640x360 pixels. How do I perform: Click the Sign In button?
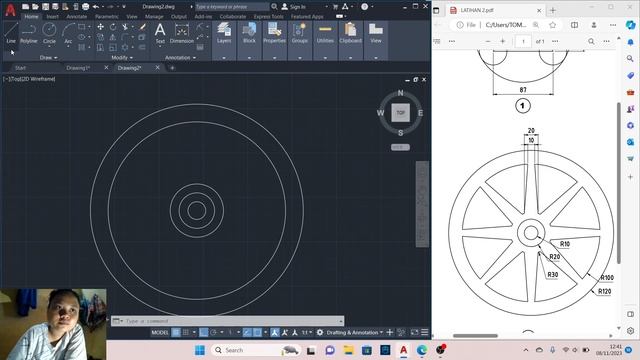[x=293, y=7]
